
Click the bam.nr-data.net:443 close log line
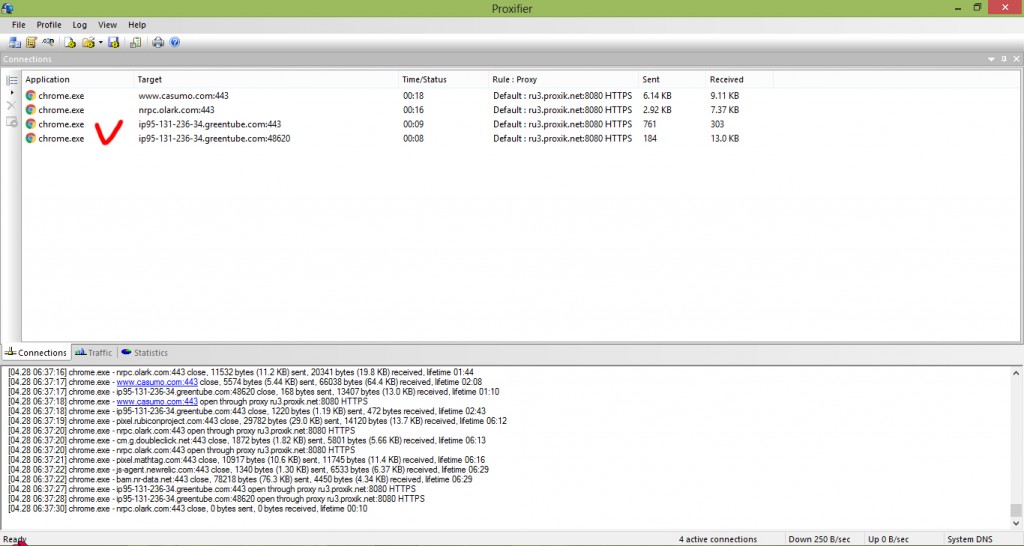point(240,479)
